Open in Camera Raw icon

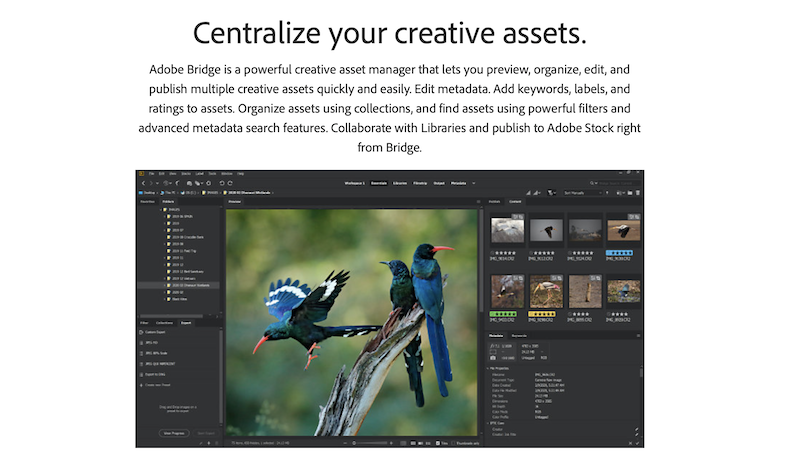click(x=209, y=183)
